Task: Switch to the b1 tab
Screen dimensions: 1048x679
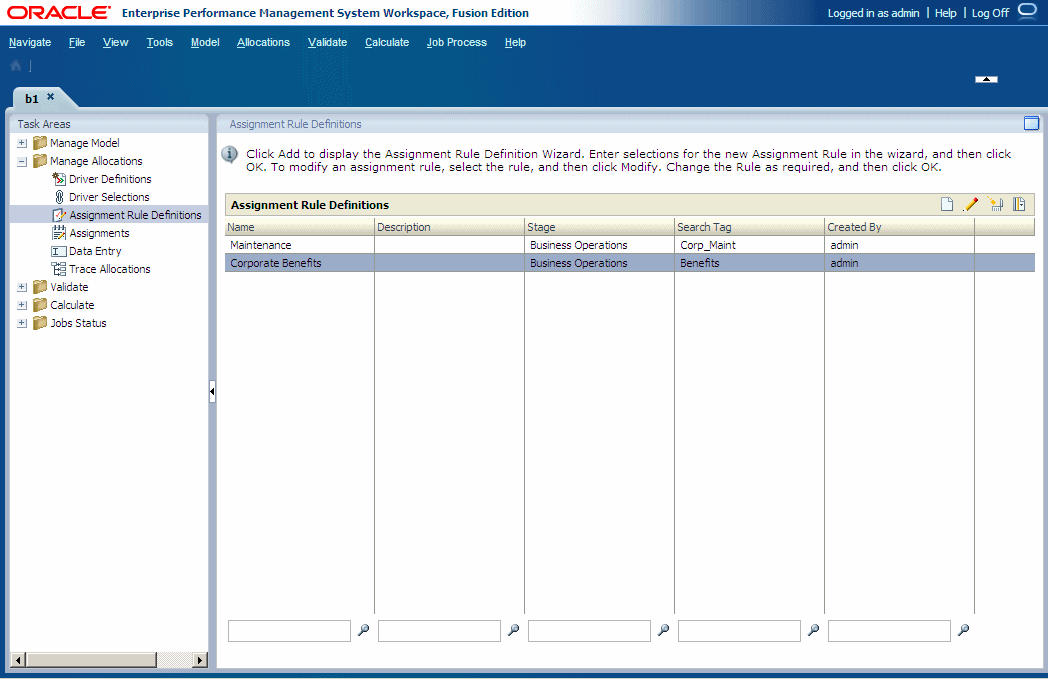Action: coord(30,98)
